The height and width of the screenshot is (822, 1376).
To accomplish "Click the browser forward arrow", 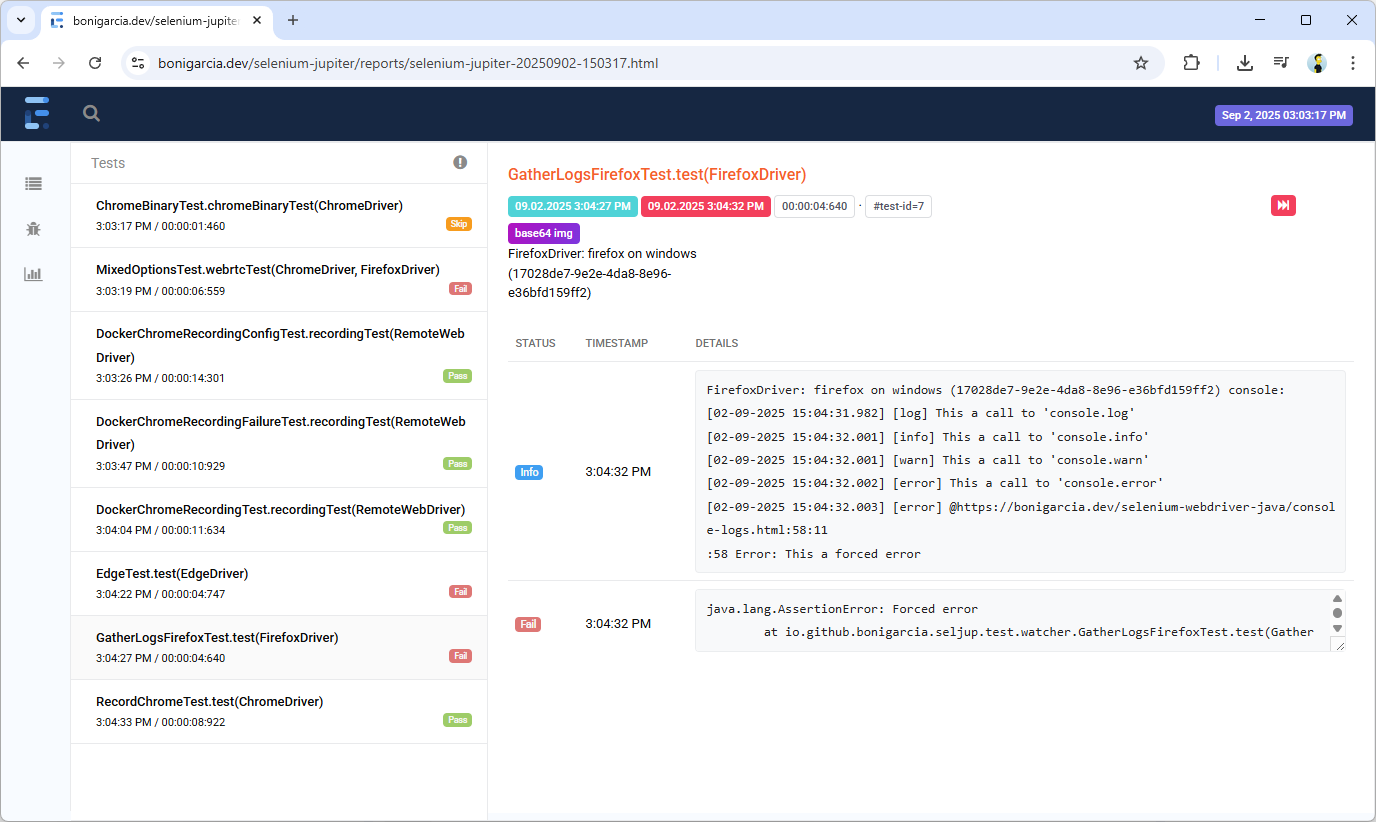I will pos(59,63).
